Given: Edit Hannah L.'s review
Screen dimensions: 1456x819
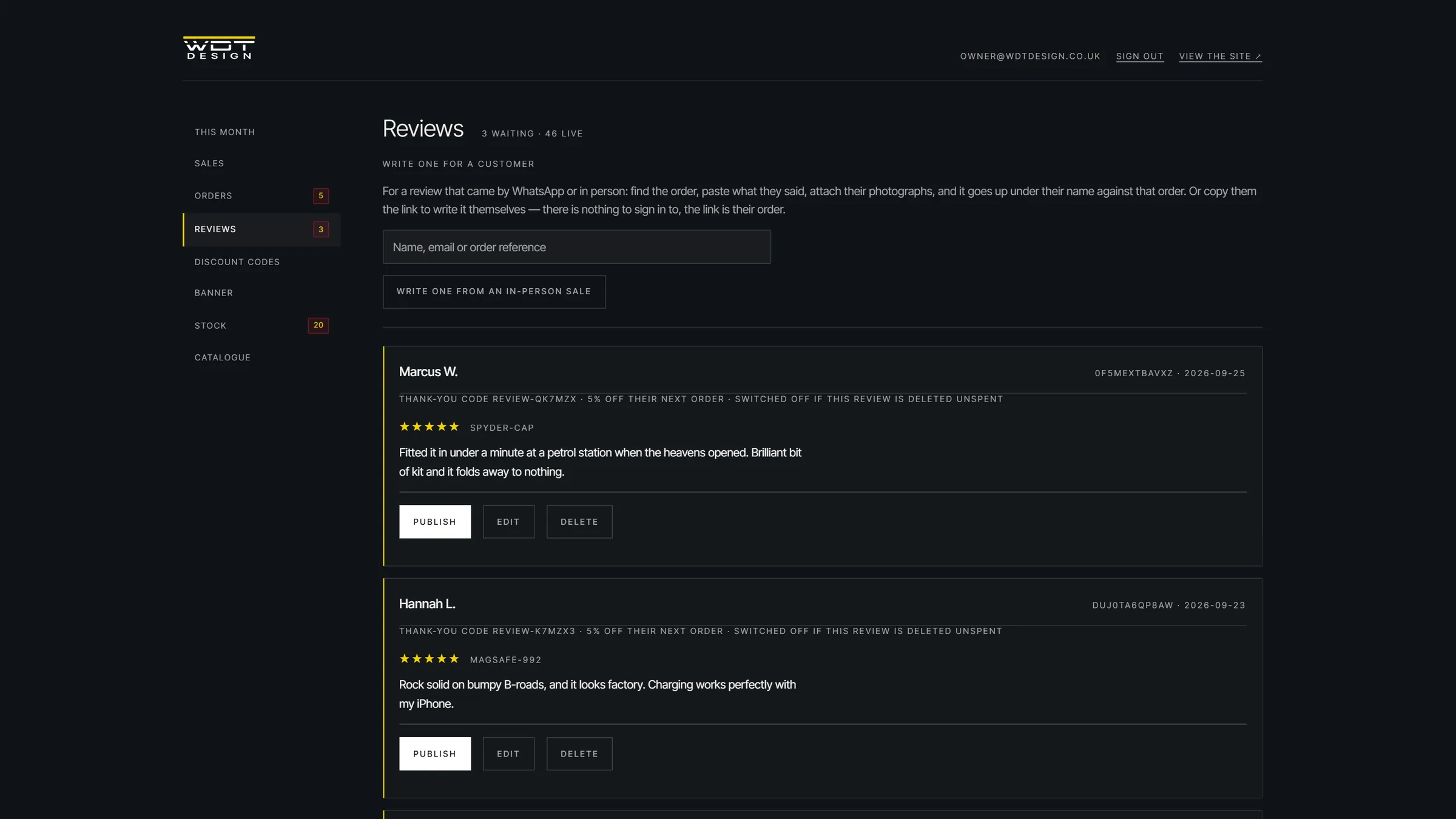Looking at the screenshot, I should 508,753.
